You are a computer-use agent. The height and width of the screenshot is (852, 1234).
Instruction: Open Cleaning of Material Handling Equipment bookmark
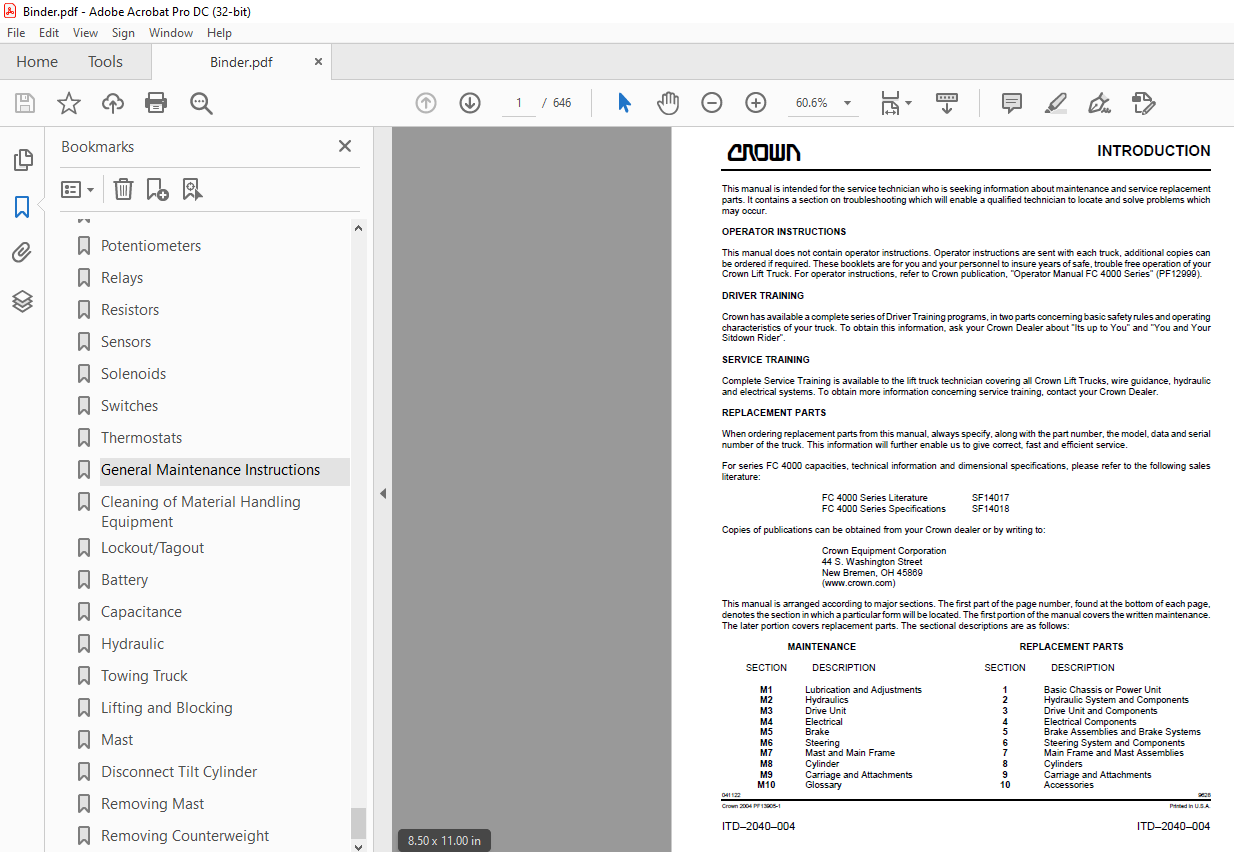[x=200, y=512]
